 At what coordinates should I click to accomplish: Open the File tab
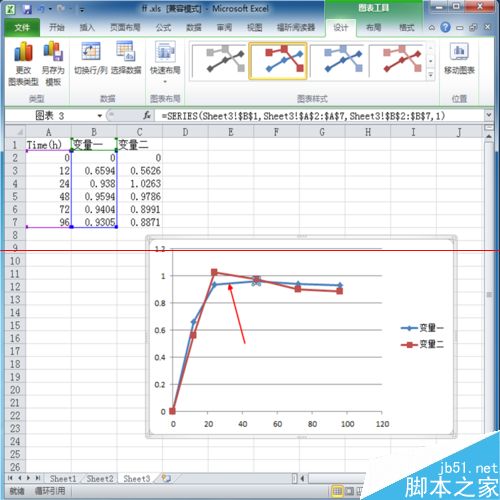[22, 27]
